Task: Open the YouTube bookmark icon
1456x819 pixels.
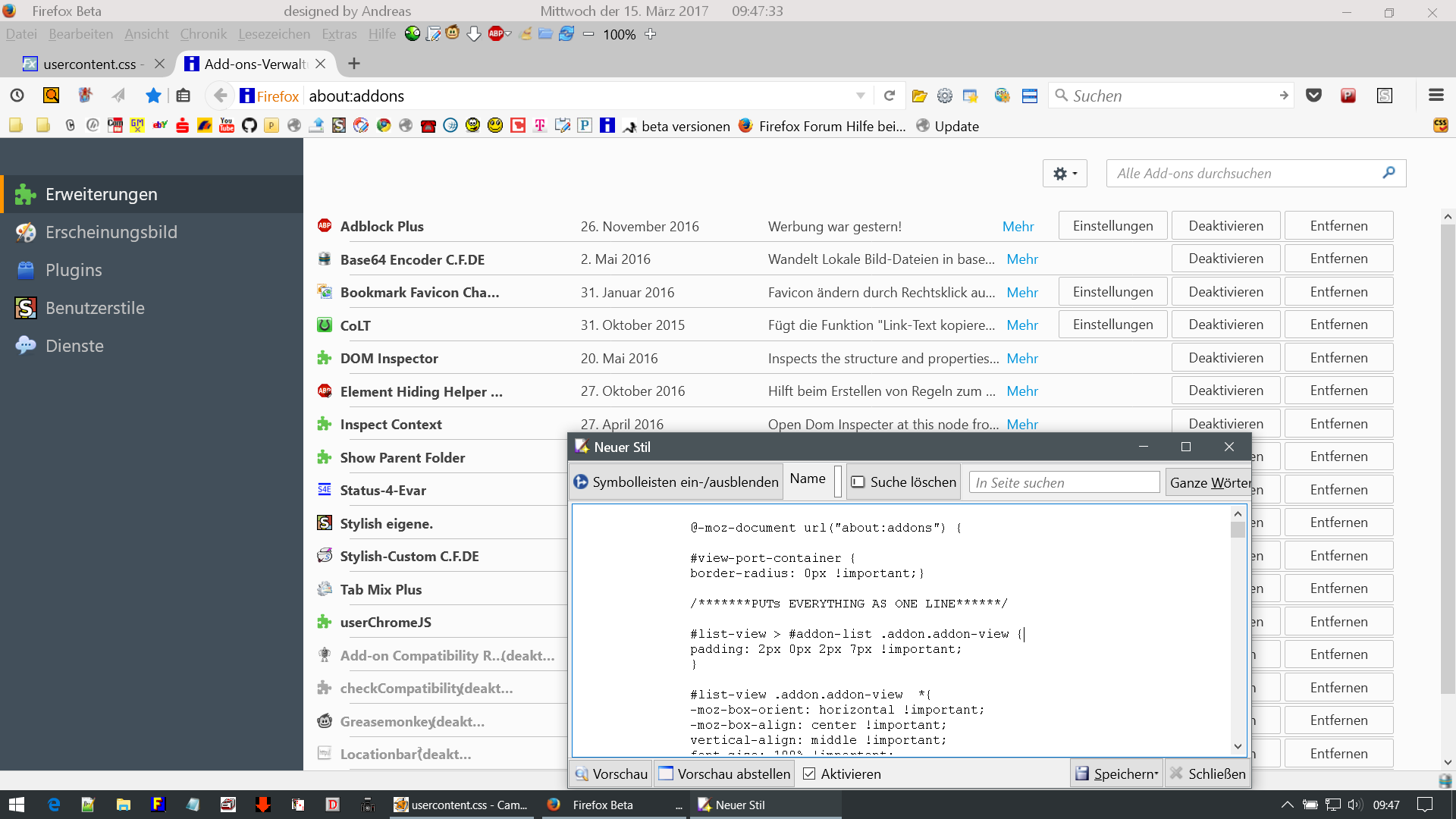Action: pos(227,126)
